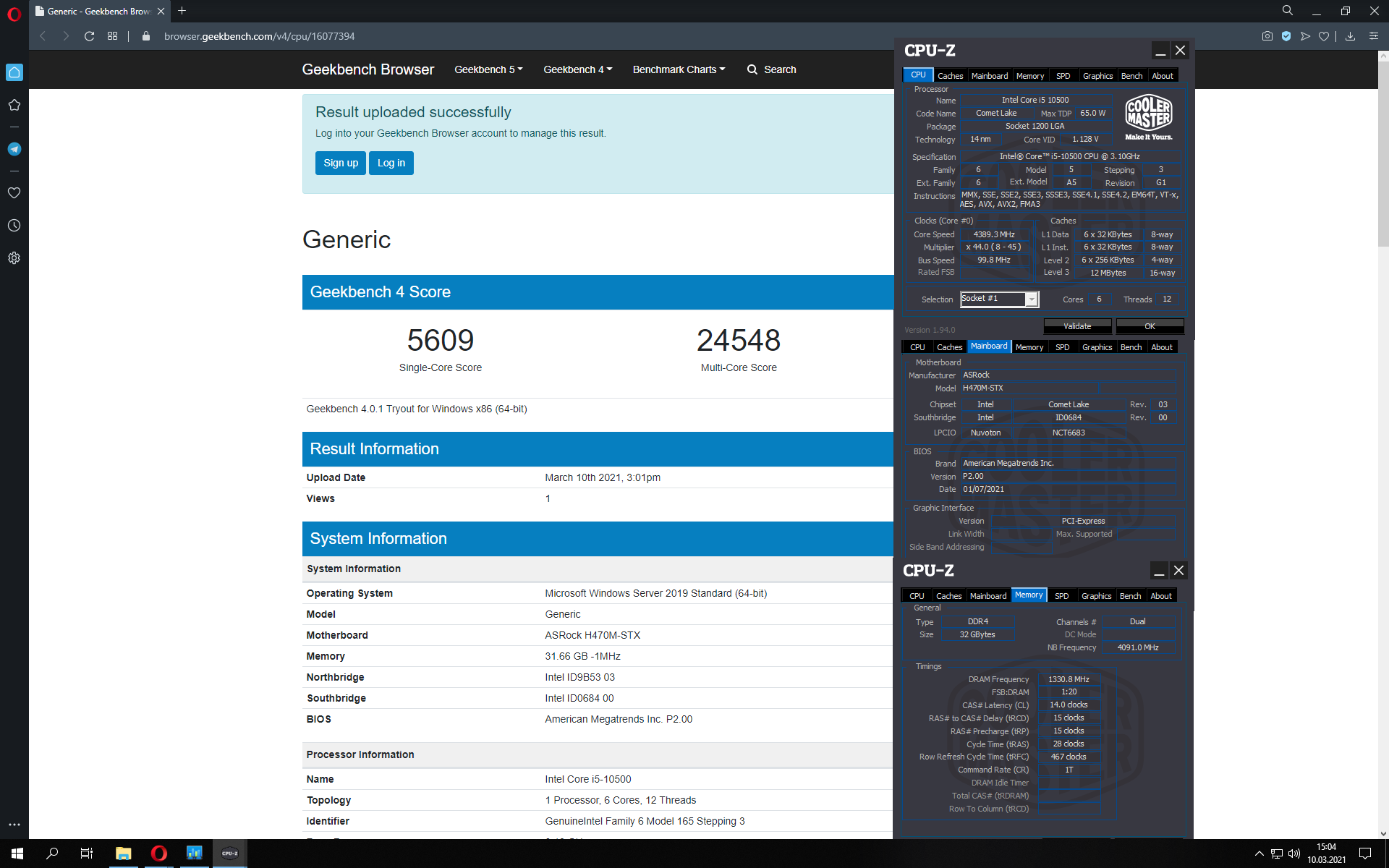Expand Geekbench 5 dropdown menu
1389x868 pixels.
tap(488, 69)
